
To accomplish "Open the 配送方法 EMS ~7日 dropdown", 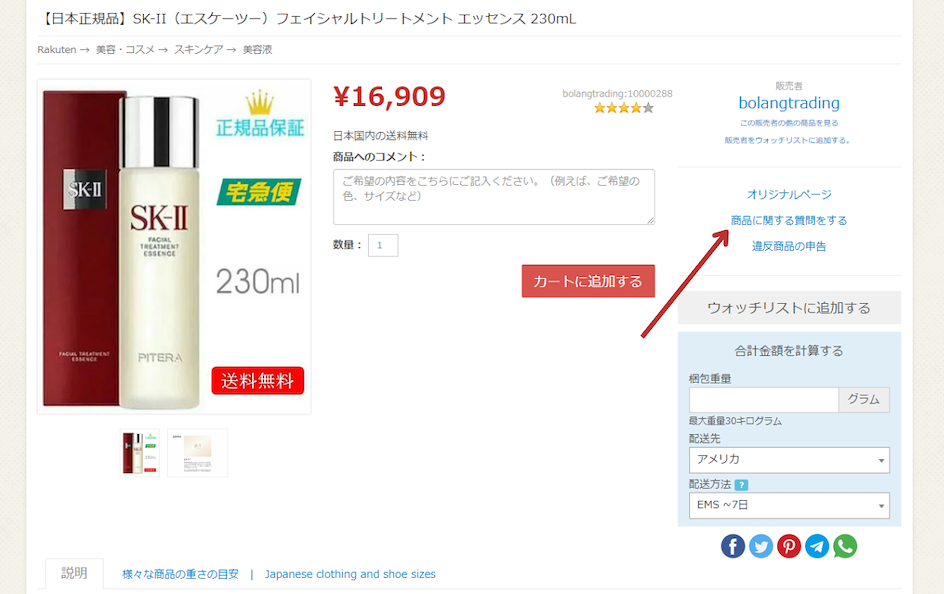I will click(x=789, y=506).
